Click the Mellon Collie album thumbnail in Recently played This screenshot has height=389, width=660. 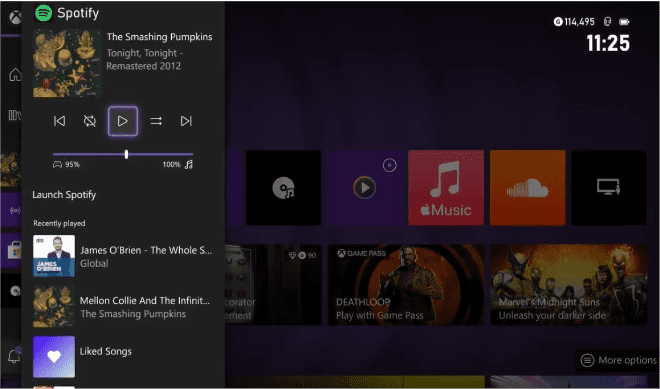(54, 306)
